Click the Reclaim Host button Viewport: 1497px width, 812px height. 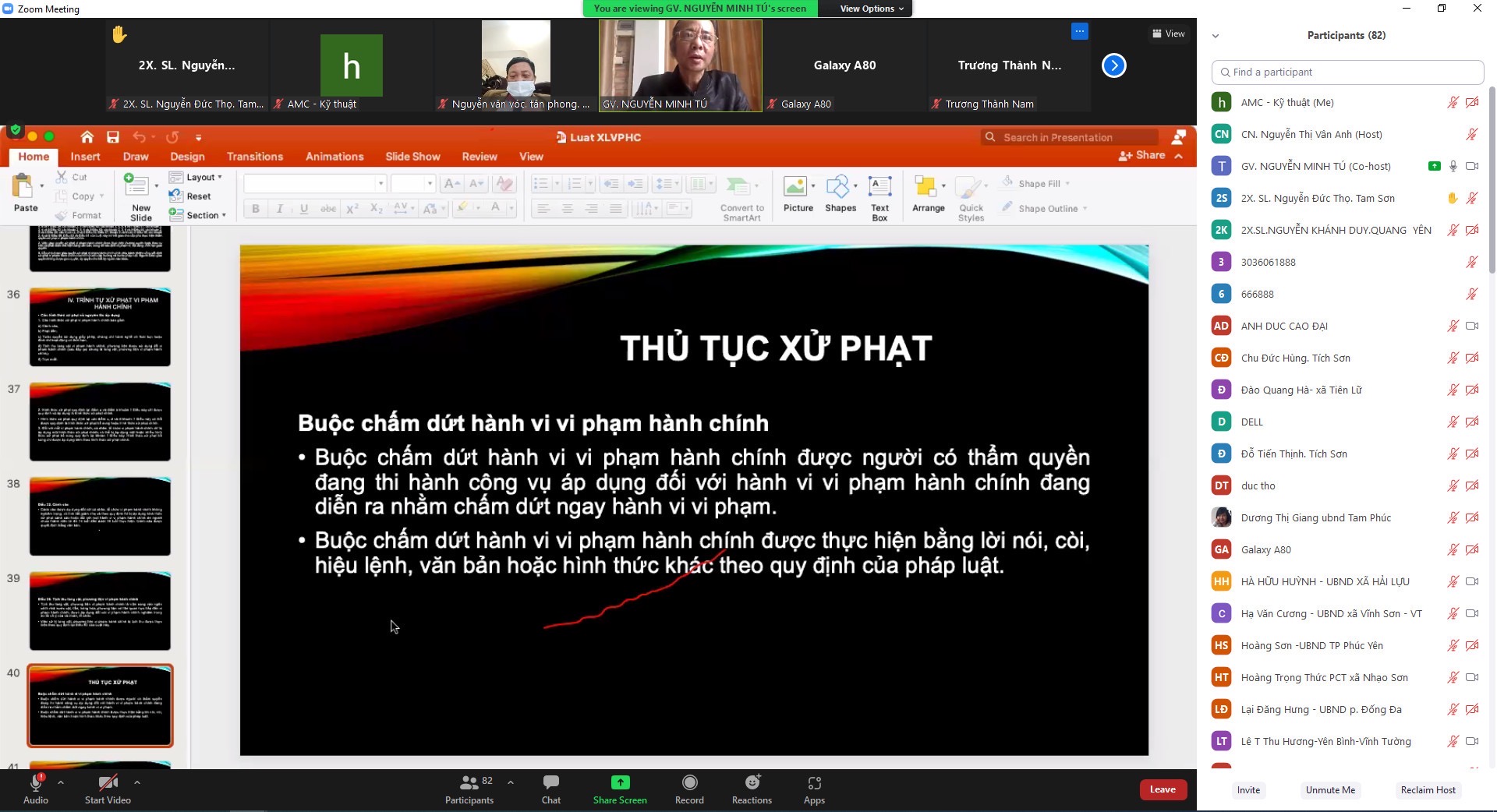[x=1428, y=790]
